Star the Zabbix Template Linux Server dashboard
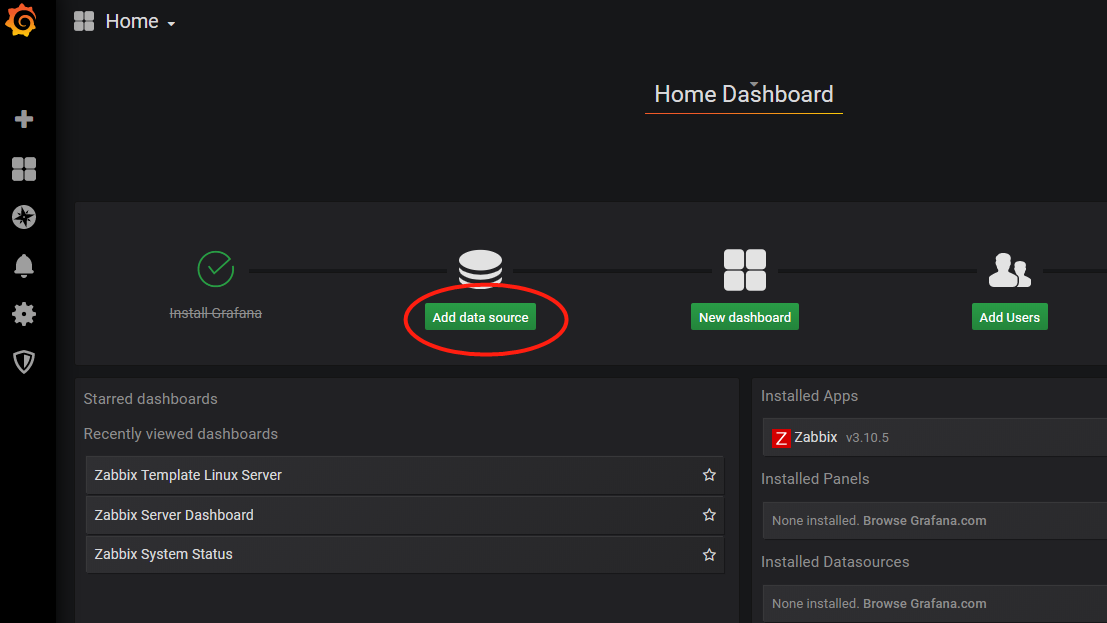This screenshot has width=1107, height=623. click(x=709, y=475)
